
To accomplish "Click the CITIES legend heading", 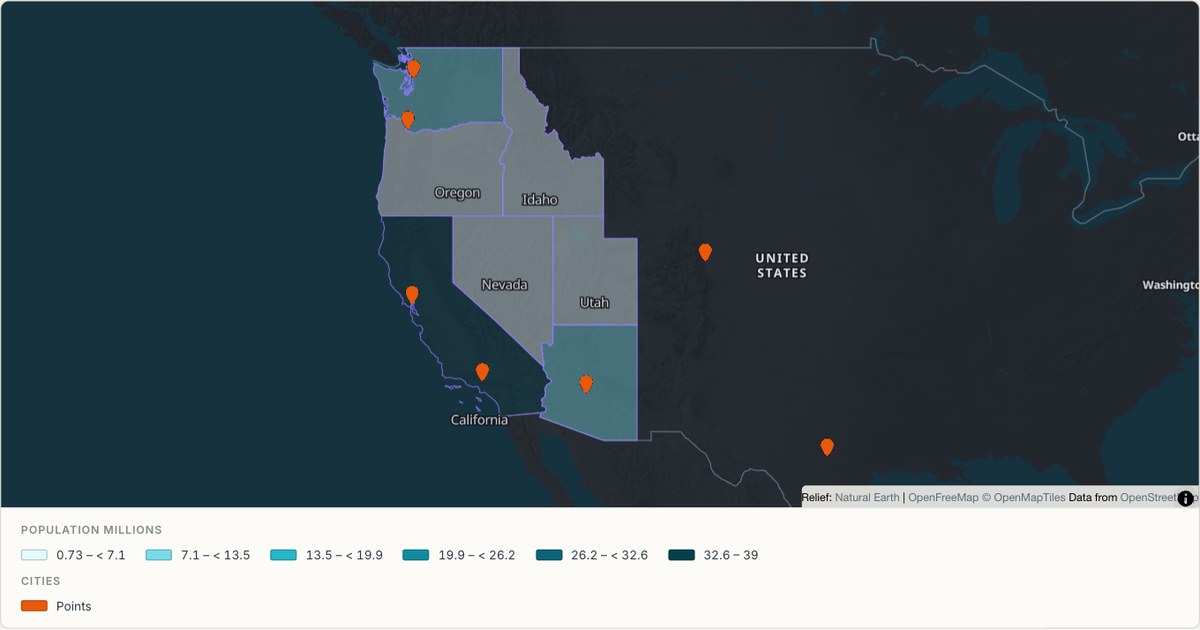I will coord(40,581).
